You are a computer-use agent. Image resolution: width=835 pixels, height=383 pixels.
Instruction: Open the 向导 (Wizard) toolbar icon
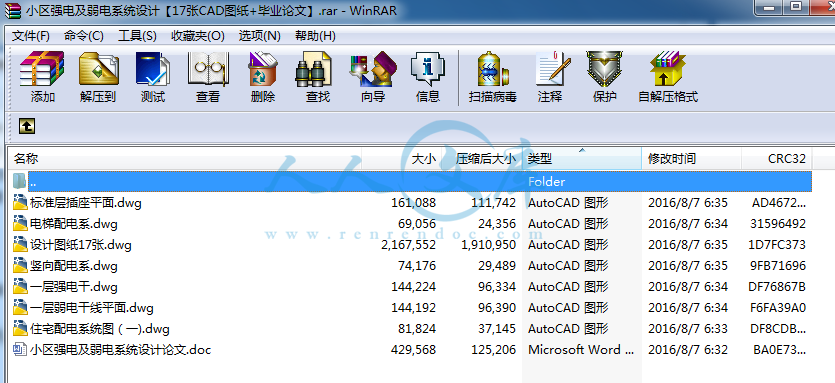373,69
